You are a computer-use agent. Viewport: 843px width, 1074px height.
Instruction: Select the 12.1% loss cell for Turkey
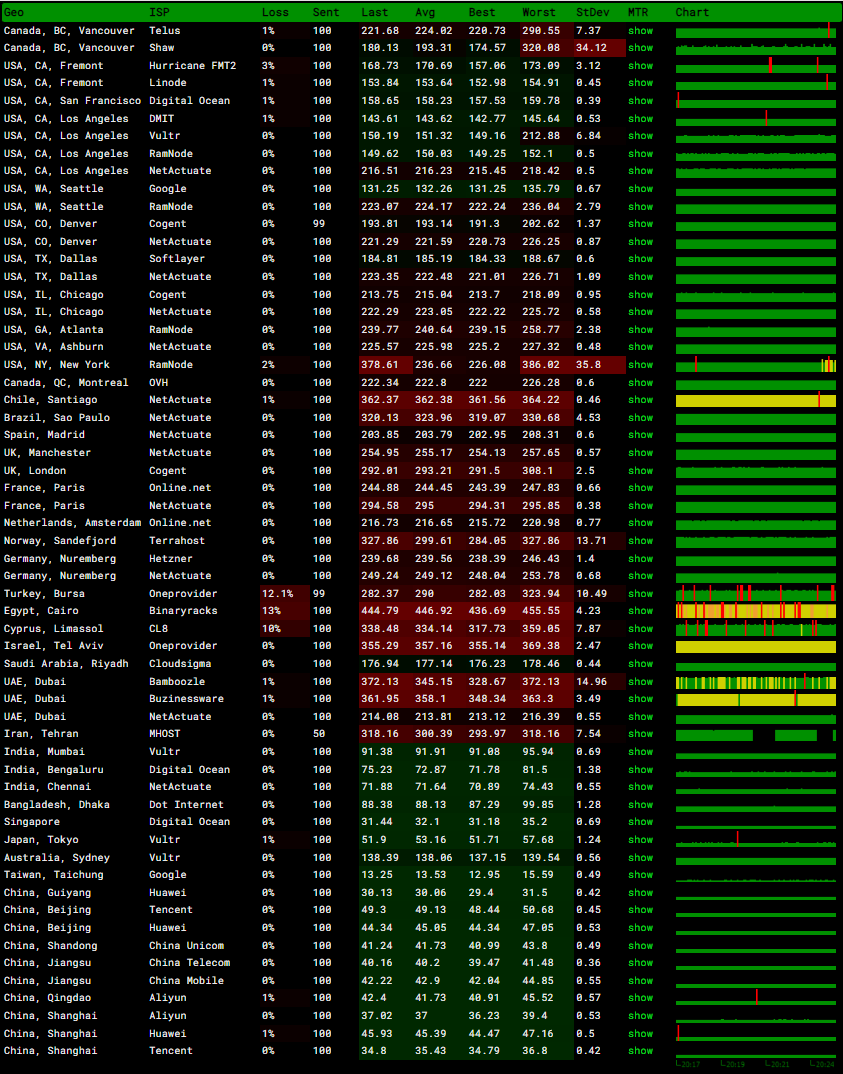[277, 594]
